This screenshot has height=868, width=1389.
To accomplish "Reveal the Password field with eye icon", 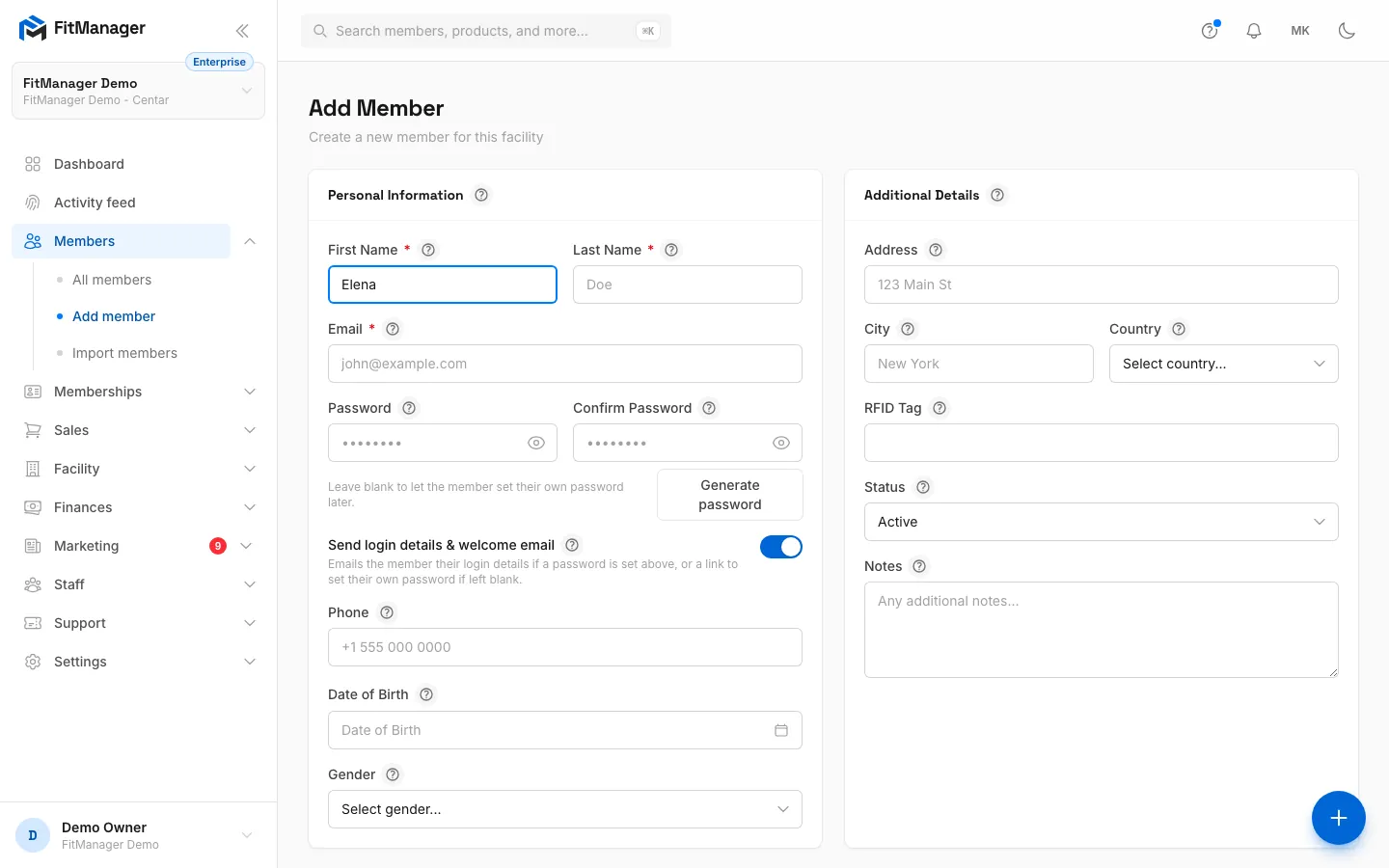I will (x=536, y=443).
